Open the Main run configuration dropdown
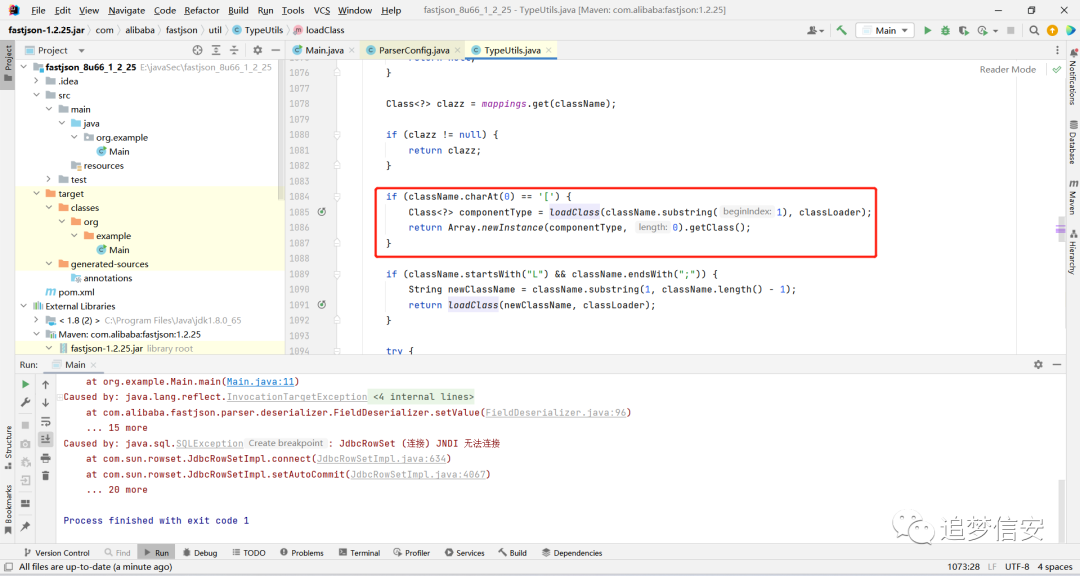This screenshot has height=576, width=1080. point(885,30)
